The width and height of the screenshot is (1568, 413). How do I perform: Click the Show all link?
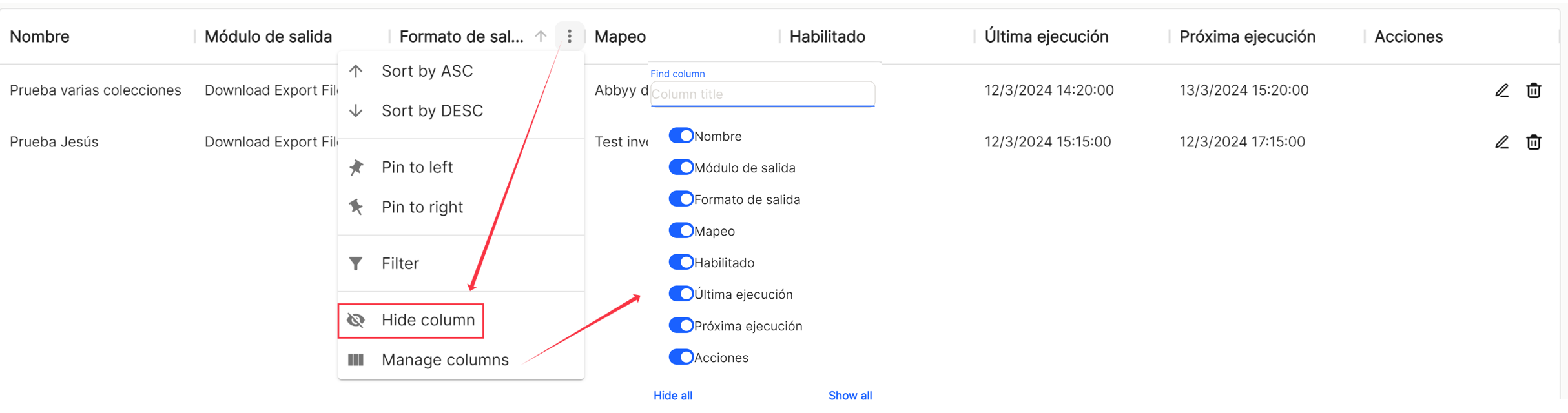click(x=850, y=396)
